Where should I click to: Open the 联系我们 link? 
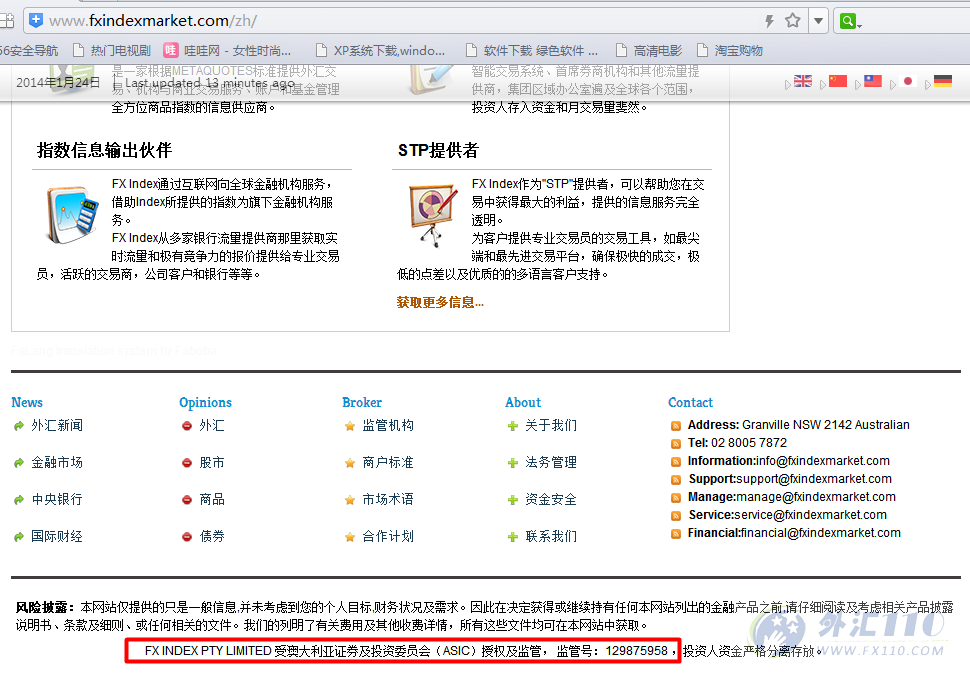tap(551, 537)
